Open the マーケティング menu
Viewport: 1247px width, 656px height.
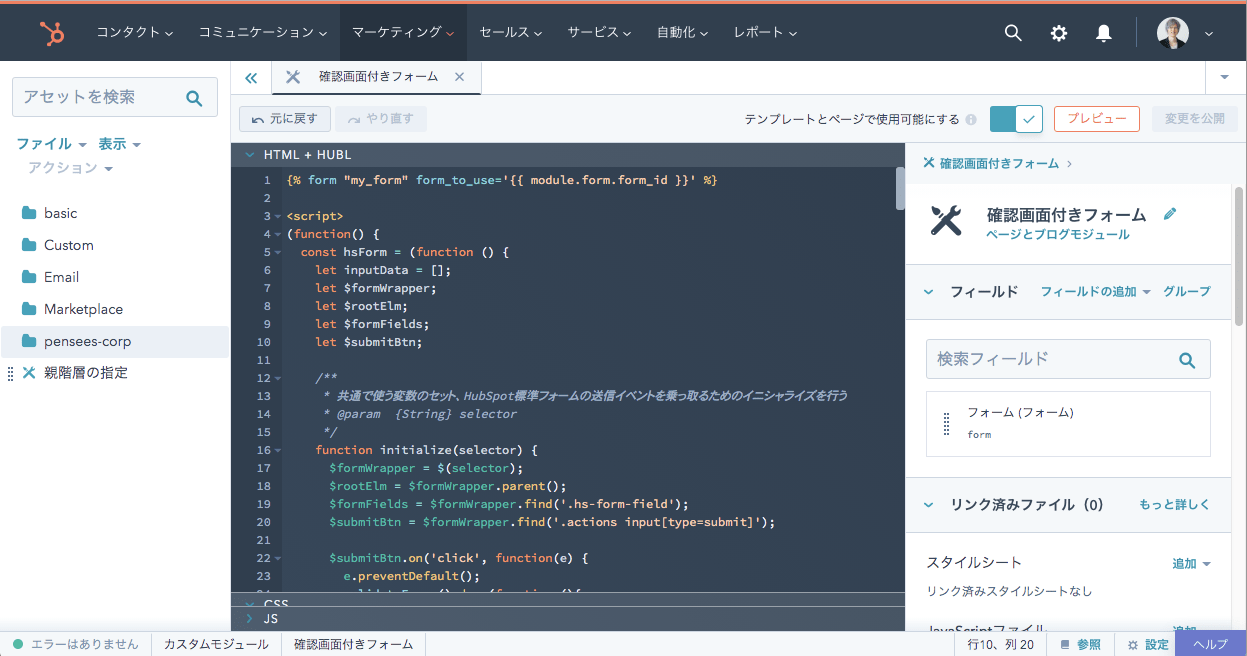tap(402, 32)
